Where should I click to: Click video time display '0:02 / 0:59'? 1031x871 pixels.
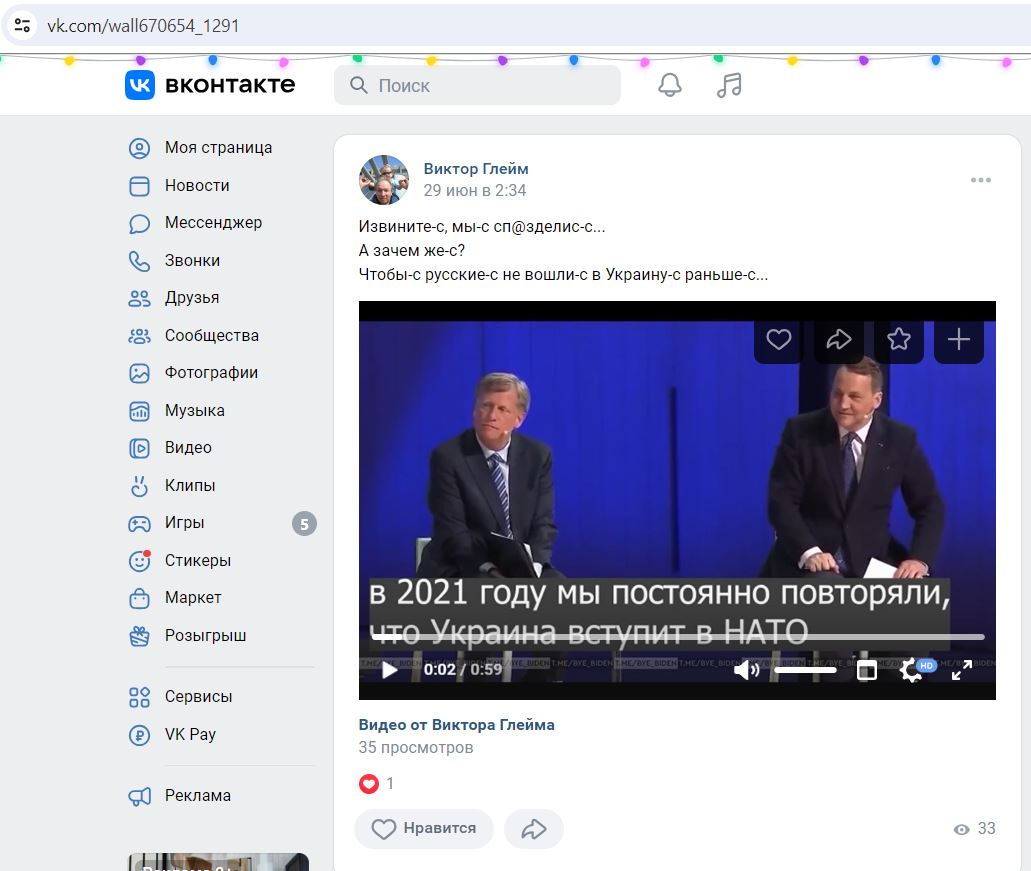462,670
